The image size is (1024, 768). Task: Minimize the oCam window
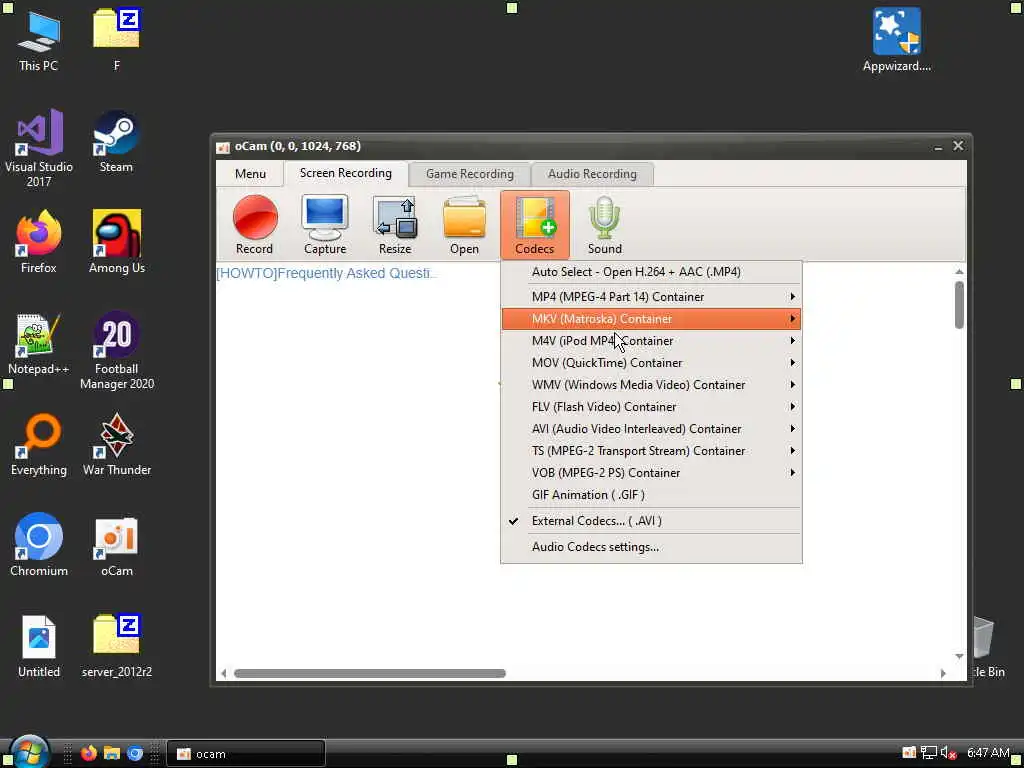pyautogui.click(x=938, y=148)
